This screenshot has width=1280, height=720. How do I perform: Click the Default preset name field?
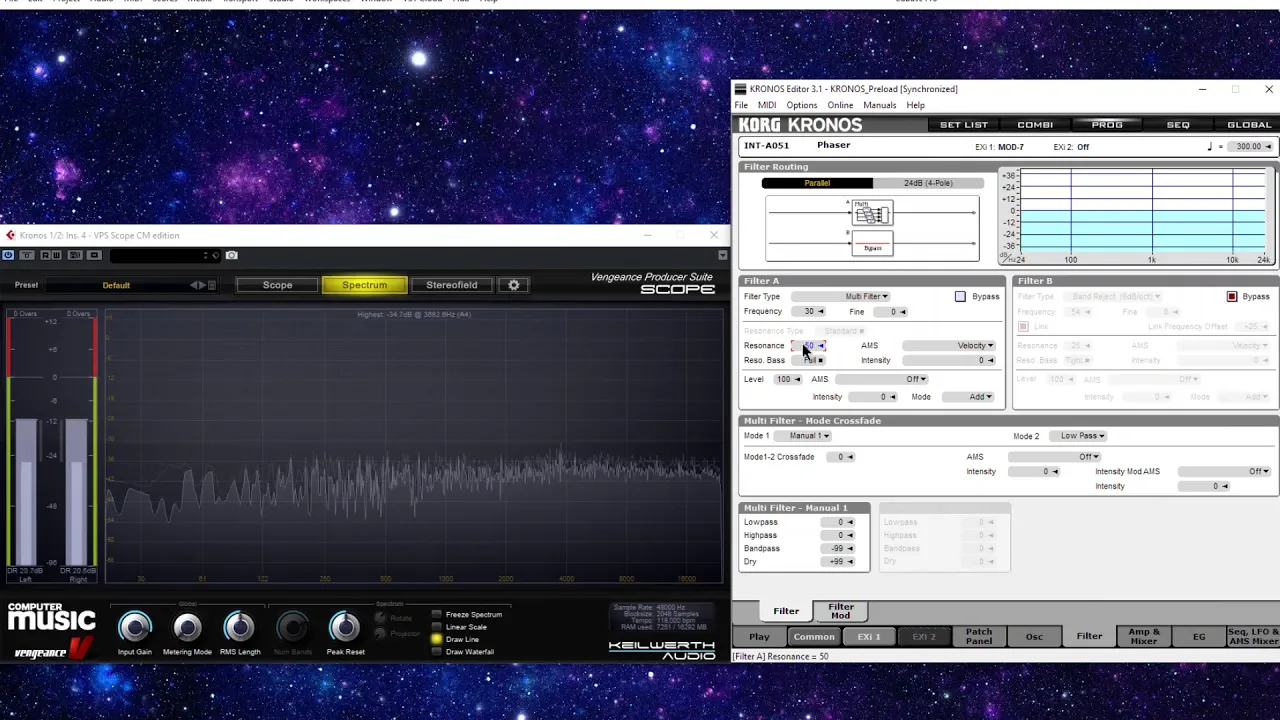(116, 285)
